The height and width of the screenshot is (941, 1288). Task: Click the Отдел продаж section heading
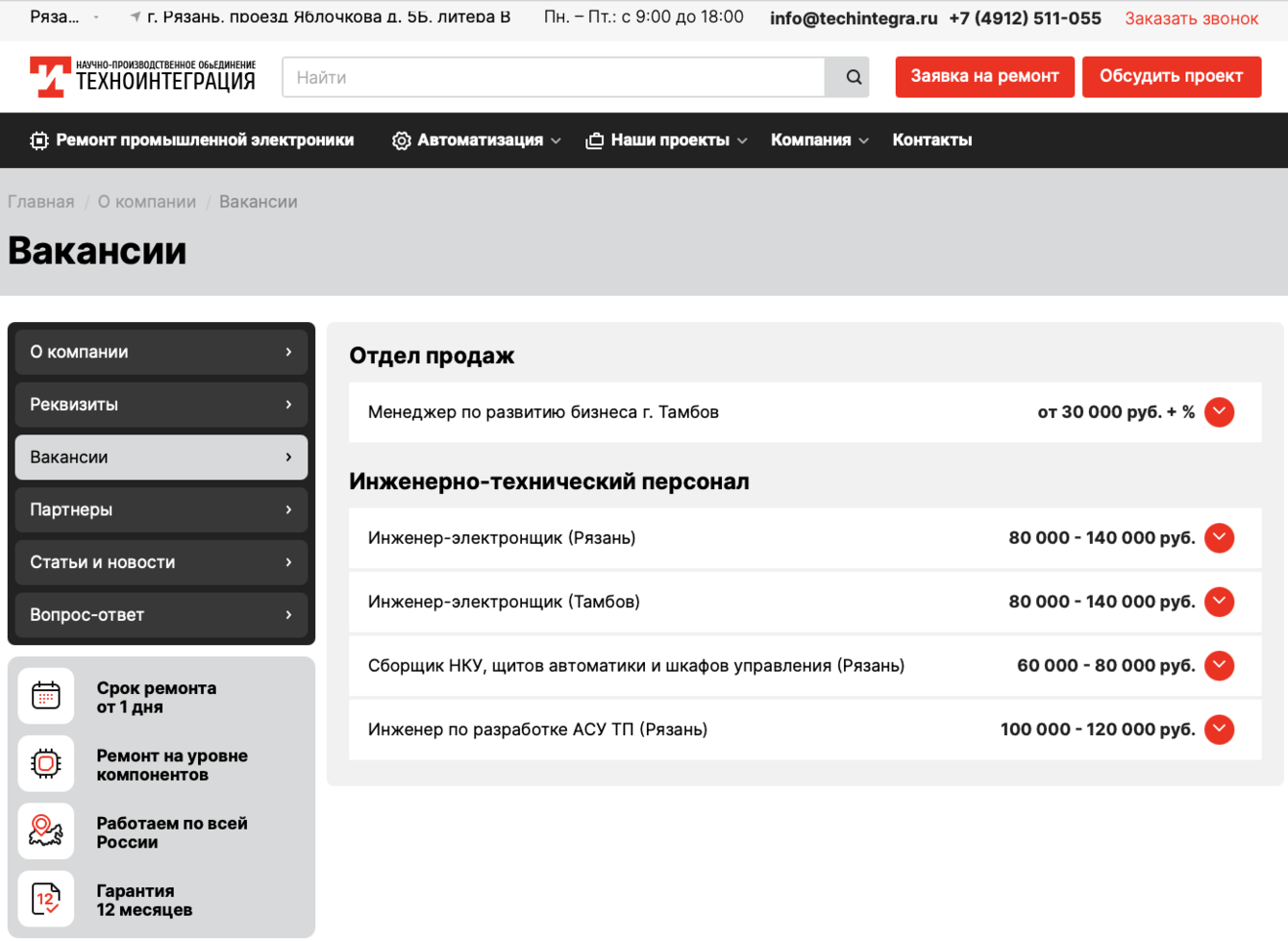pyautogui.click(x=432, y=356)
